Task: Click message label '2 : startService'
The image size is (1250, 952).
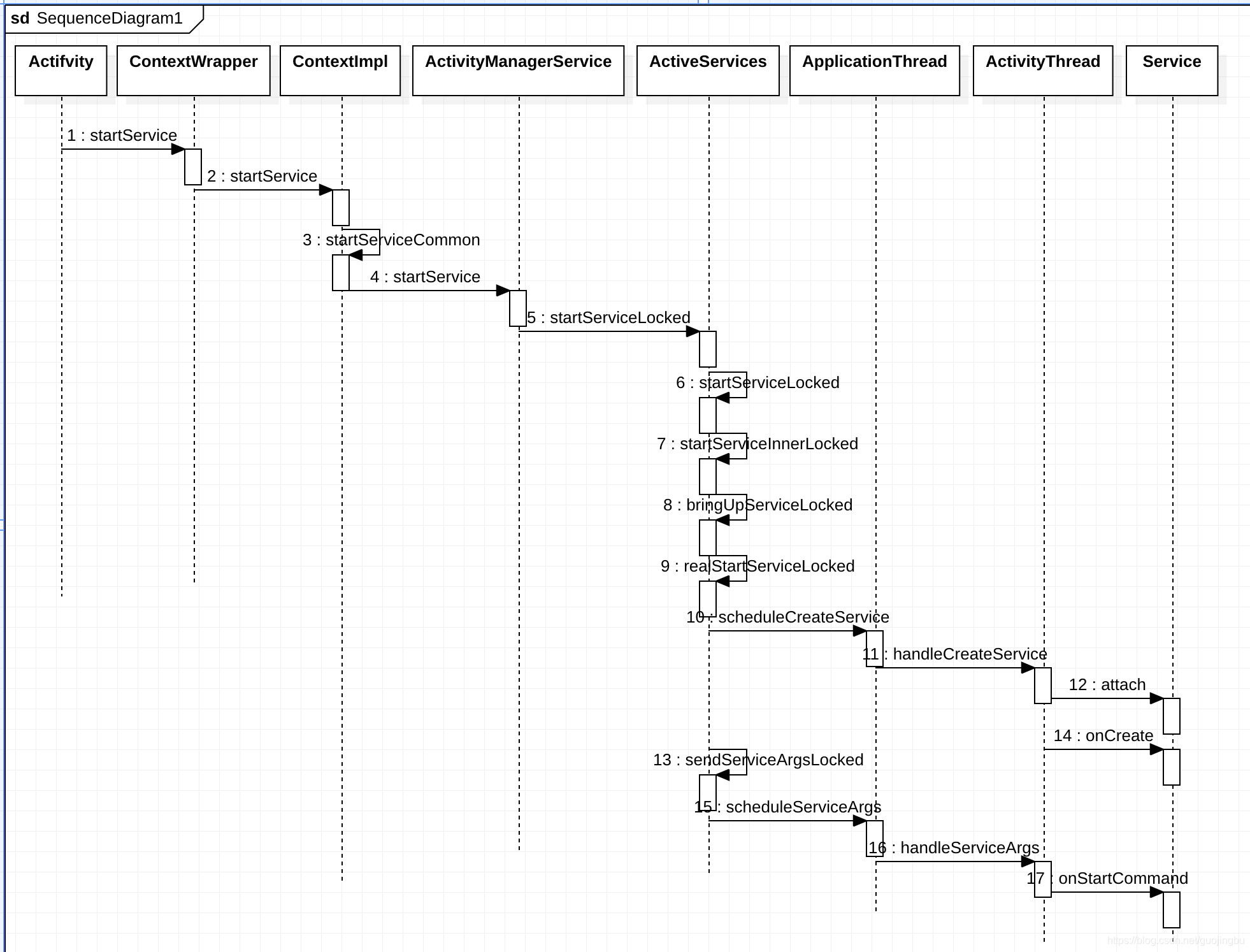Action: (x=262, y=176)
